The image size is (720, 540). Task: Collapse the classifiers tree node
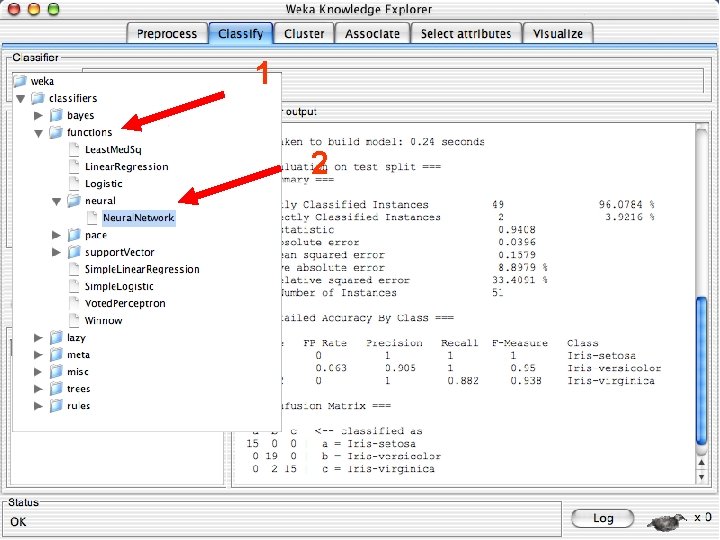pyautogui.click(x=21, y=99)
